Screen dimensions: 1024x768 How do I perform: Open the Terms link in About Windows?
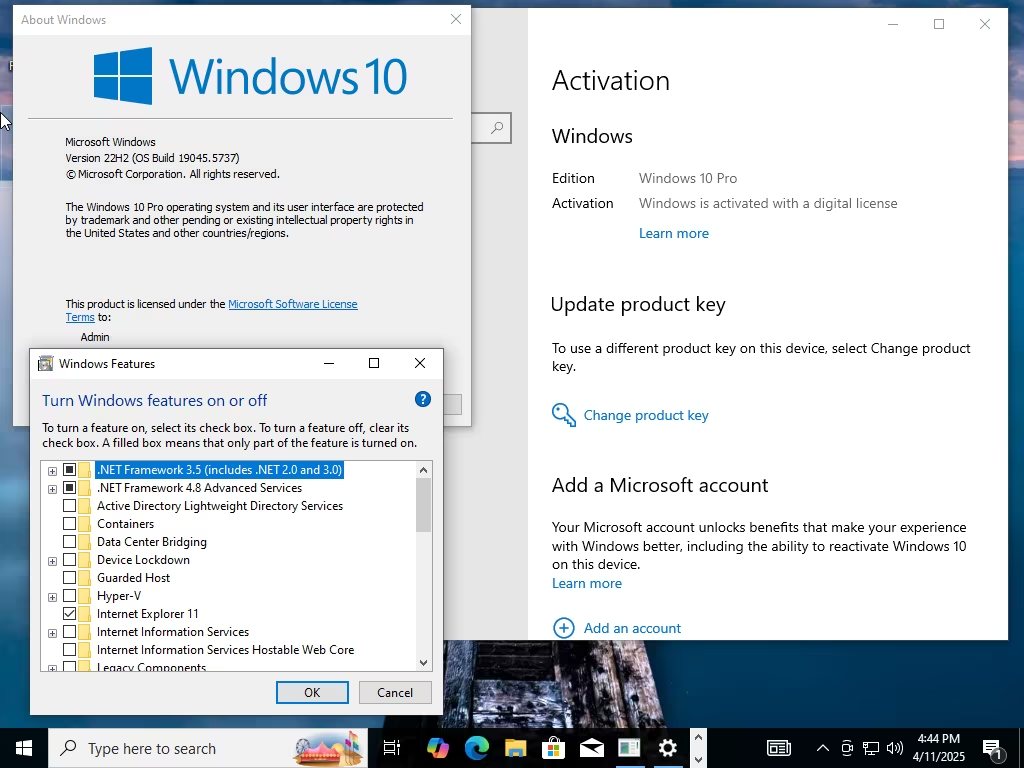(80, 317)
